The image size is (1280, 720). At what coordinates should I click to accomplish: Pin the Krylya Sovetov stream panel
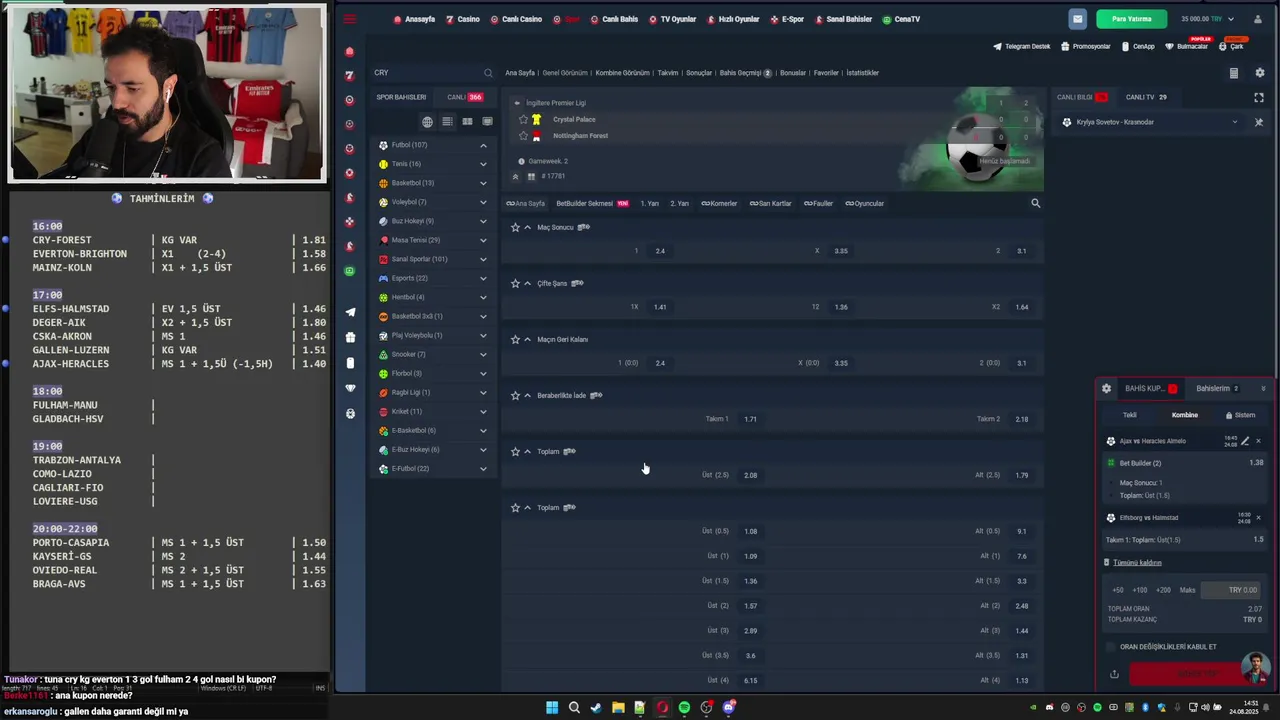tap(1258, 122)
